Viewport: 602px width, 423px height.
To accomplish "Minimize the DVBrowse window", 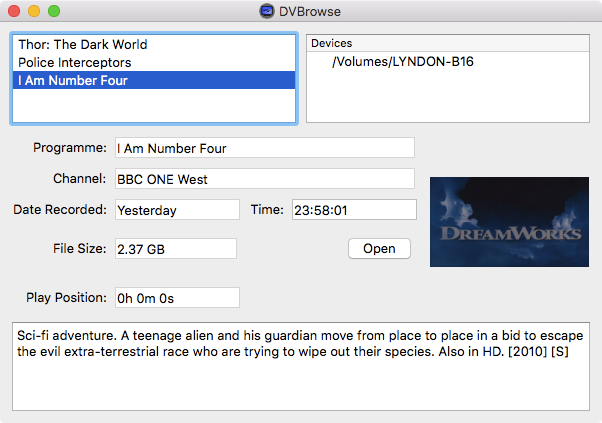I will pyautogui.click(x=34, y=11).
